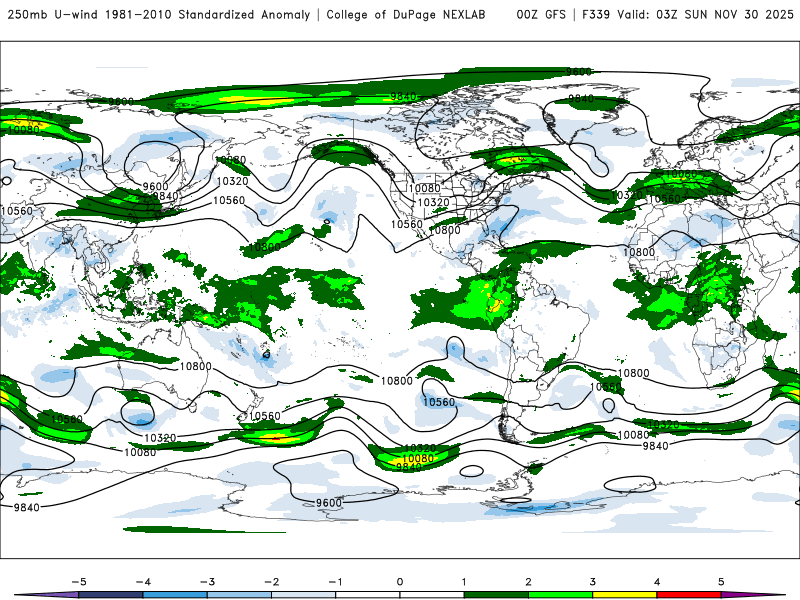Image resolution: width=800 pixels, height=600 pixels.
Task: Click the '9600' contour label near Antarctica
Action: coord(329,503)
